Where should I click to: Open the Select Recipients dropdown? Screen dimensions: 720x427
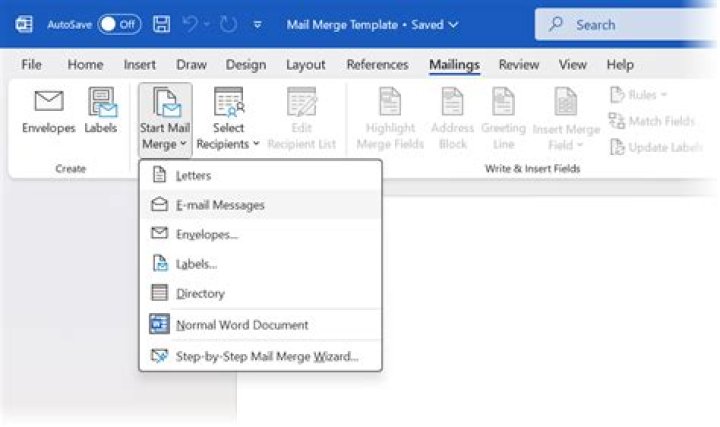pos(228,119)
